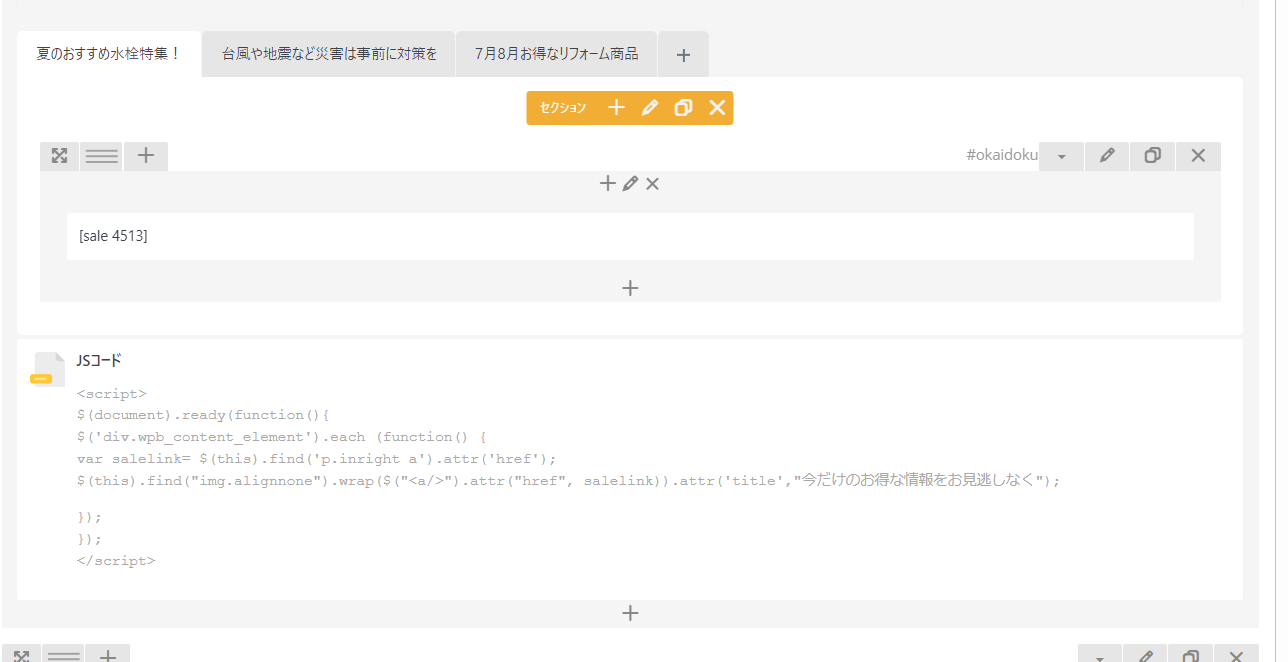The image size is (1288, 662).
Task: Add column to #okaidoku row
Action: (x=146, y=156)
